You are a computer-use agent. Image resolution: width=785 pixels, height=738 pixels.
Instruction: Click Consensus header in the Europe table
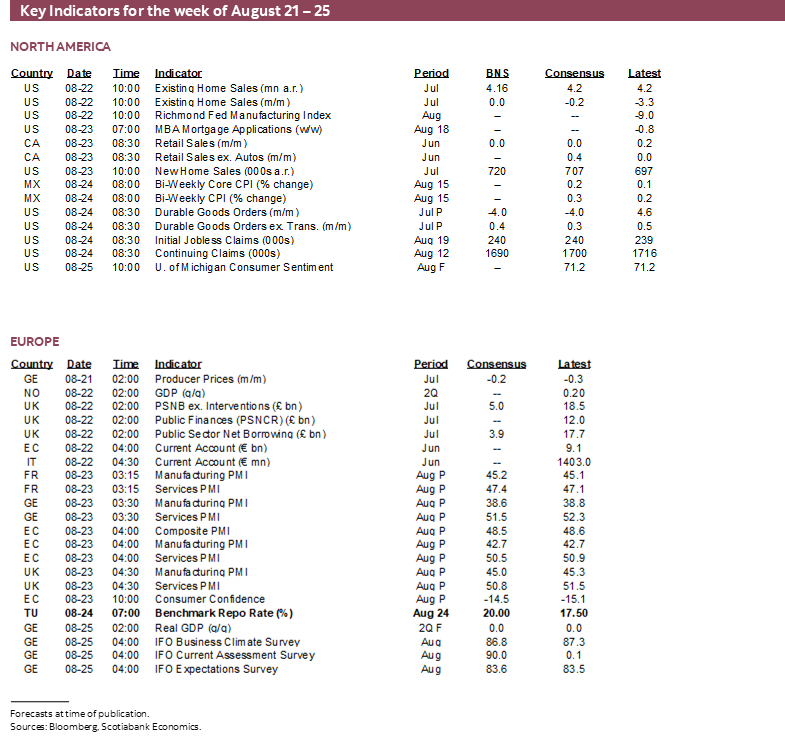[x=496, y=364]
